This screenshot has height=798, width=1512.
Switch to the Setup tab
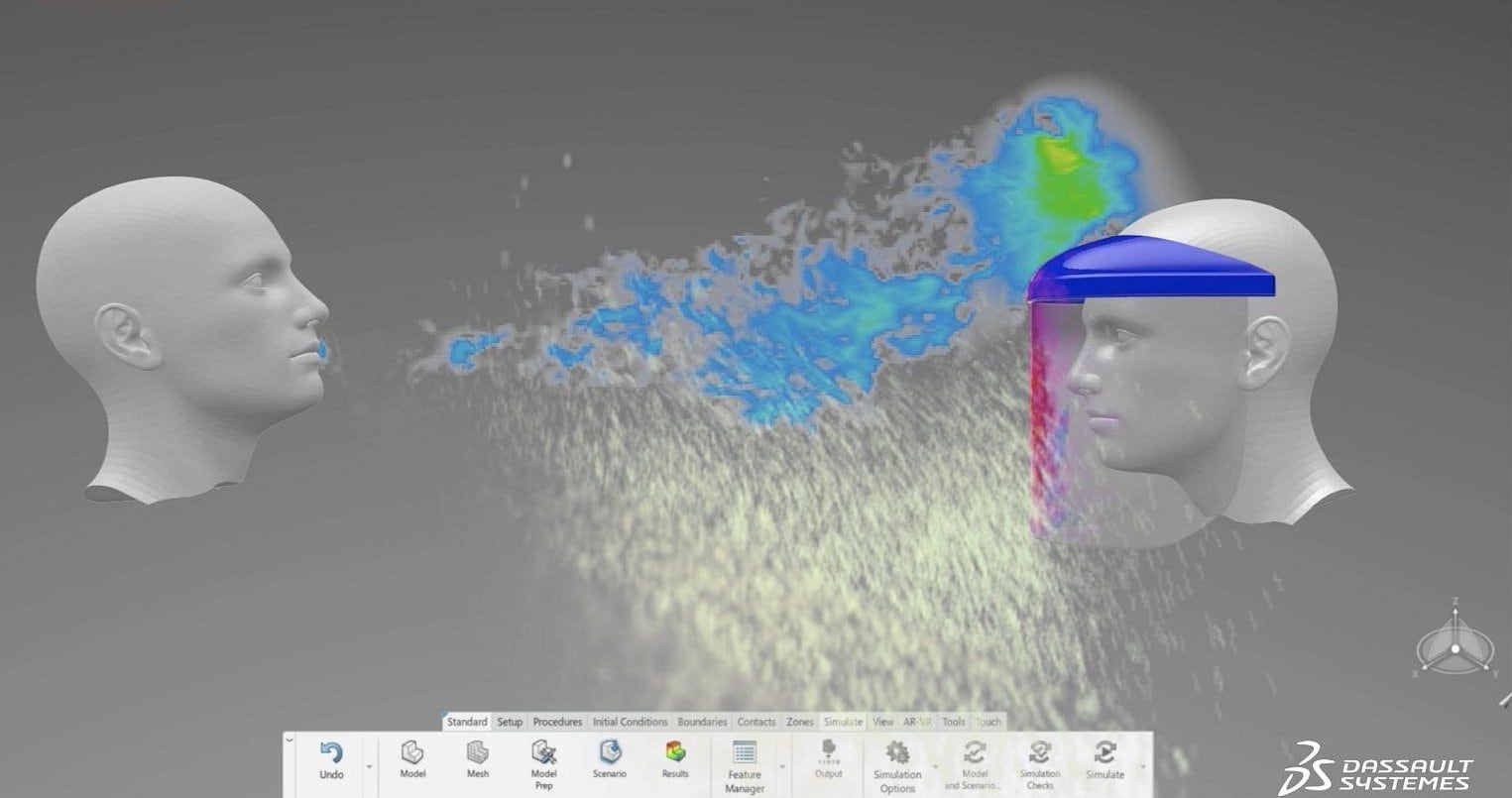(x=510, y=722)
